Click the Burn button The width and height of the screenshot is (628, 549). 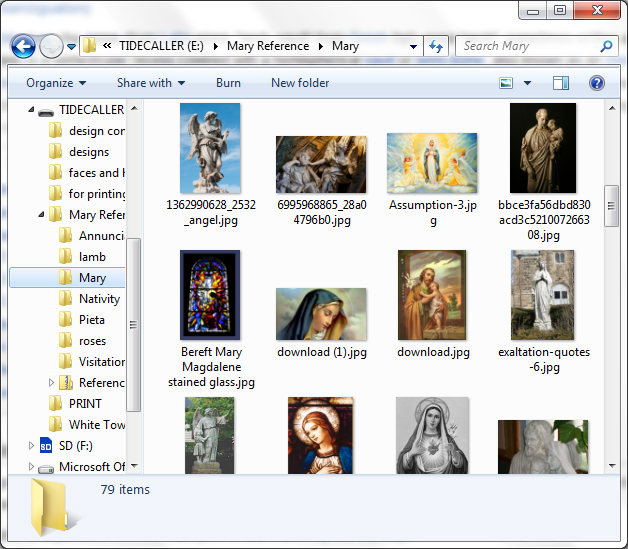coord(228,83)
